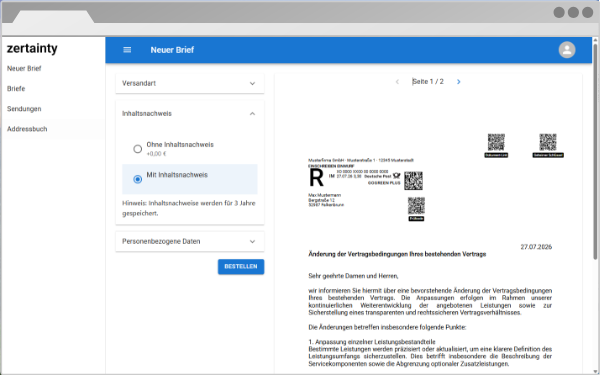600x375 pixels.
Task: Open Briefe in sidebar
Action: pos(16,88)
